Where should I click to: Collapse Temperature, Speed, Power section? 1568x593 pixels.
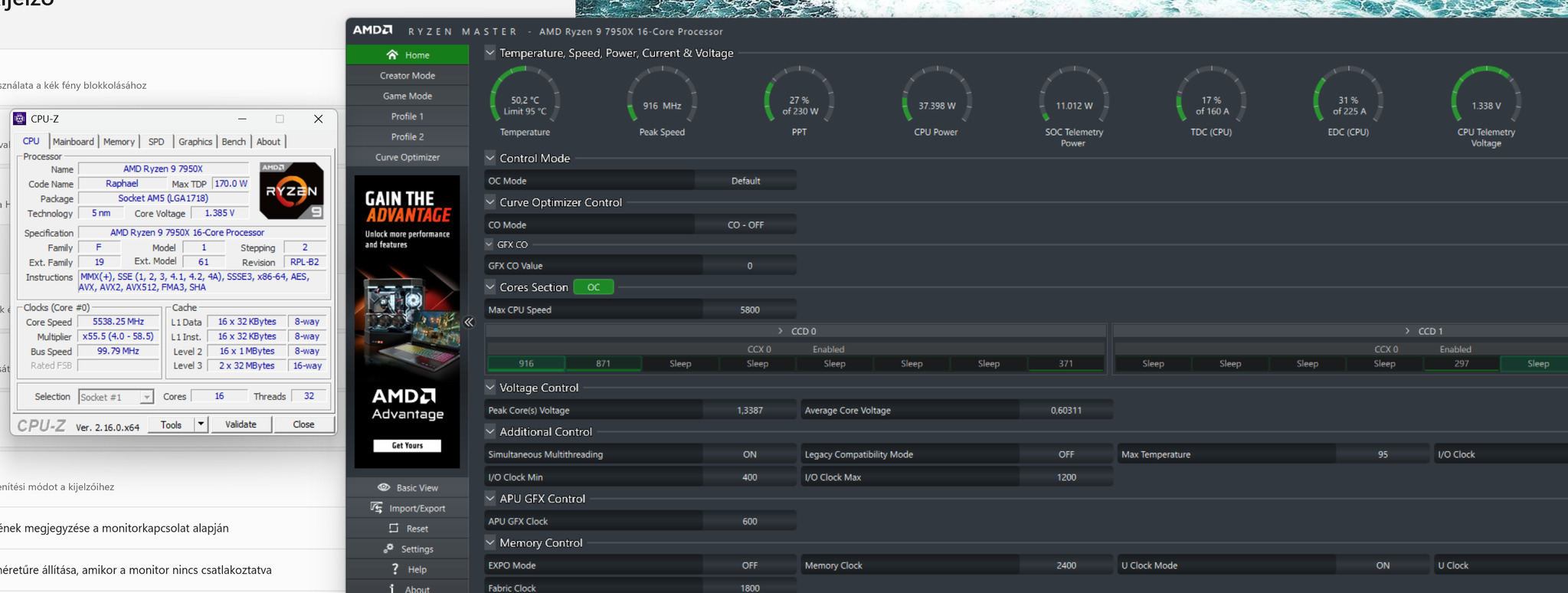tap(490, 52)
